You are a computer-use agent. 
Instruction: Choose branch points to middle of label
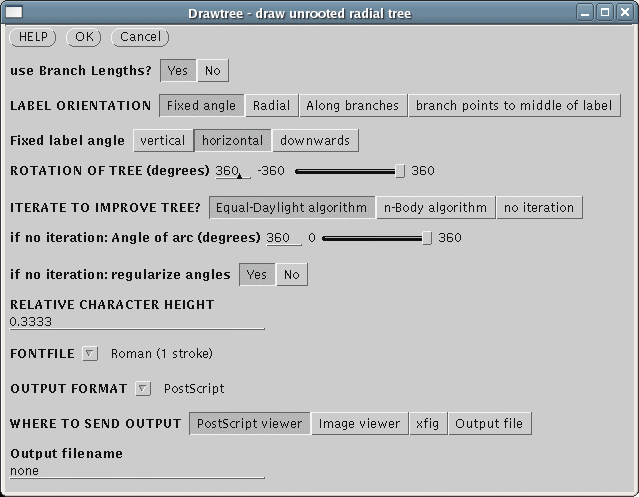[514, 106]
